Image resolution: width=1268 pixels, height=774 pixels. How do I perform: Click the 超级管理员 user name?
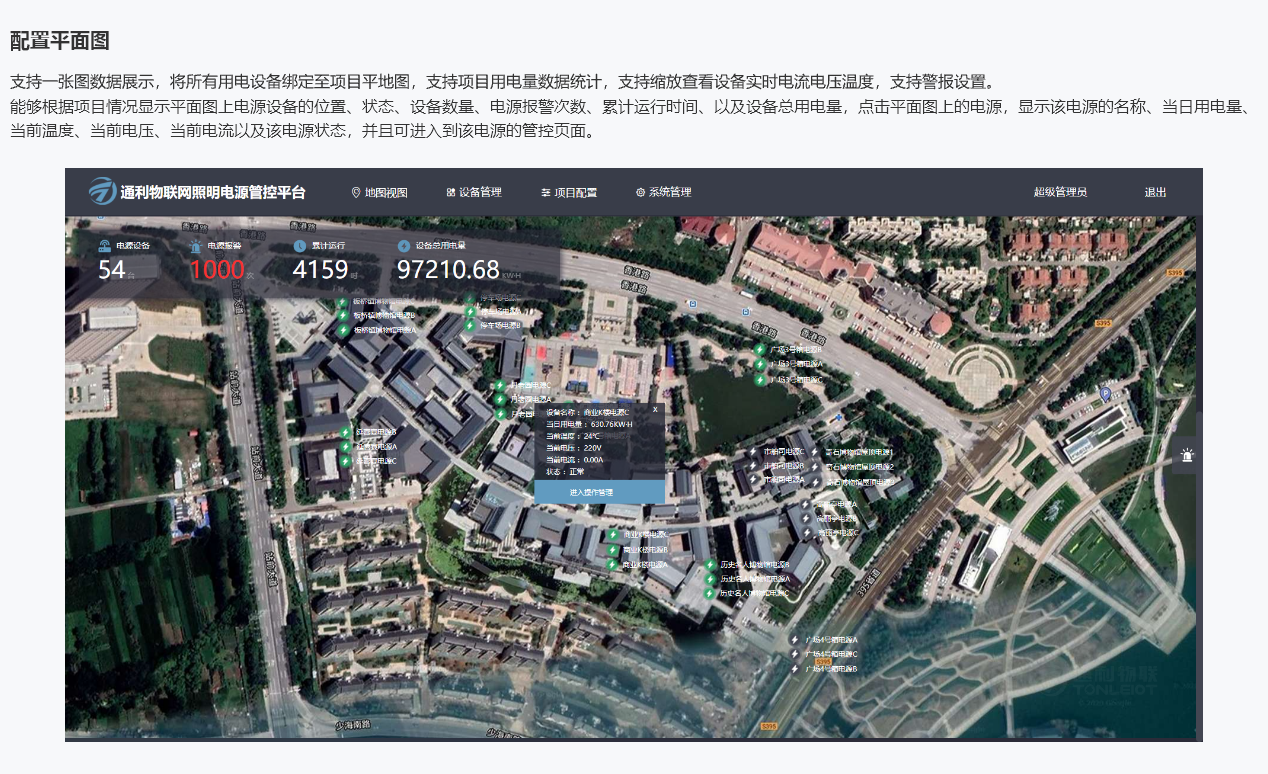pos(1060,192)
